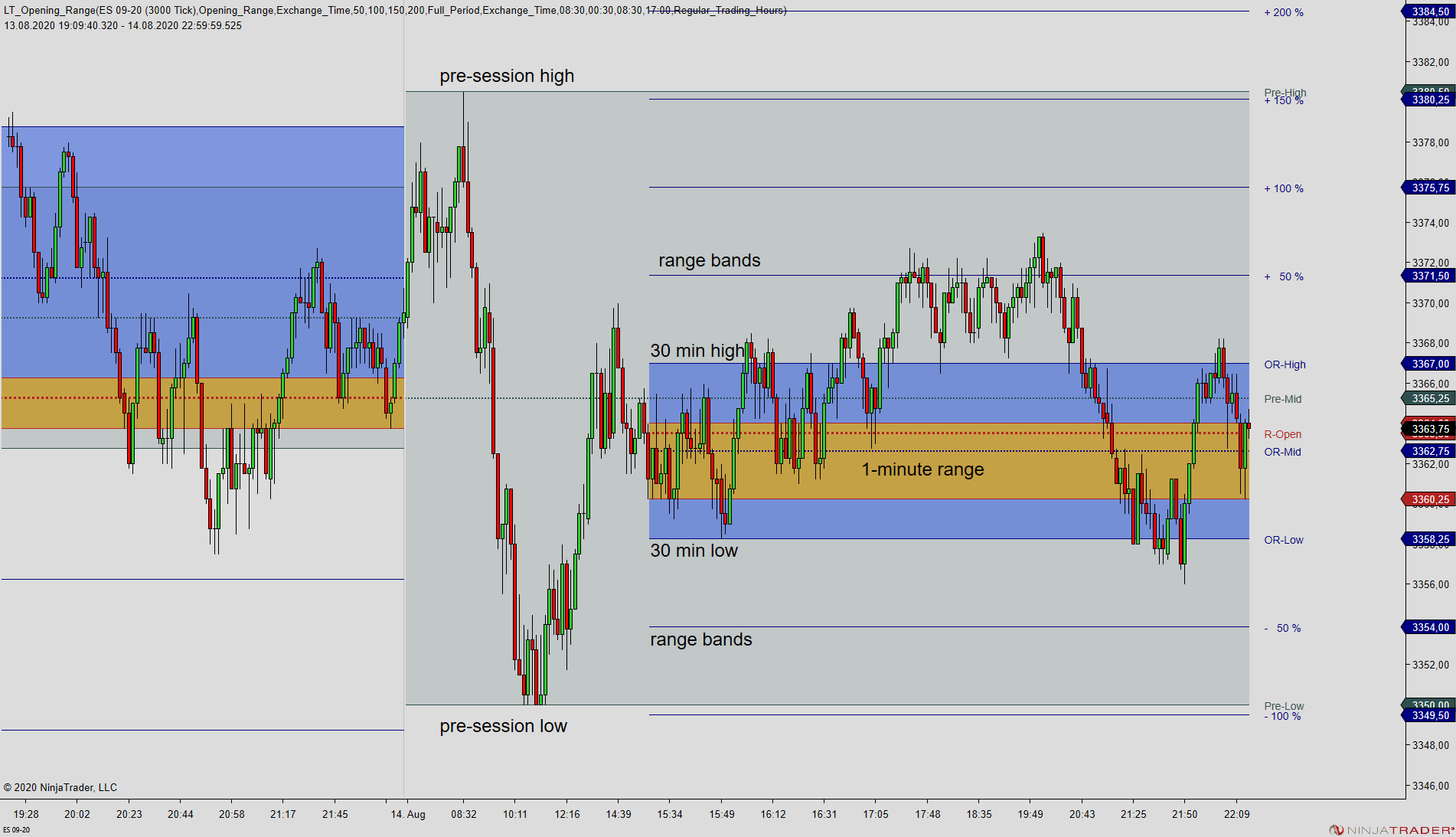This screenshot has height=837, width=1456.
Task: Click the 15:34 time axis label
Action: (x=670, y=814)
